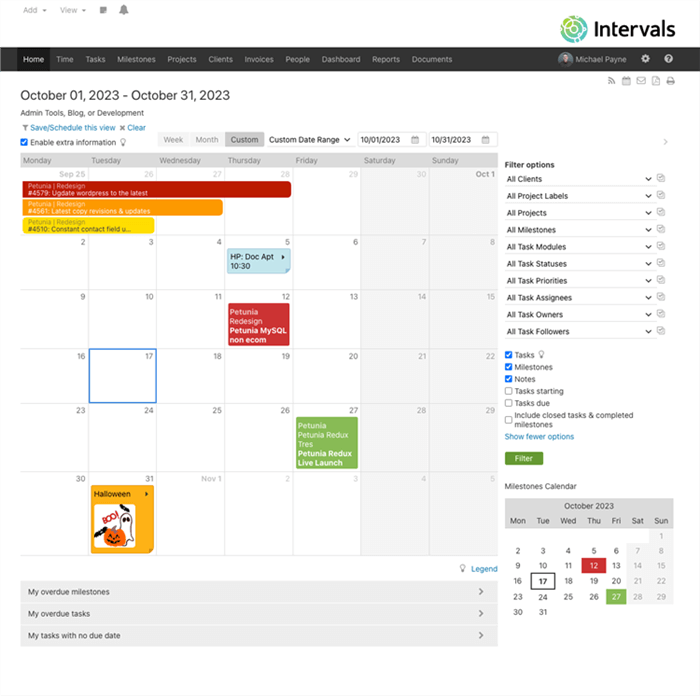Open the All Projects dropdown

coord(579,213)
